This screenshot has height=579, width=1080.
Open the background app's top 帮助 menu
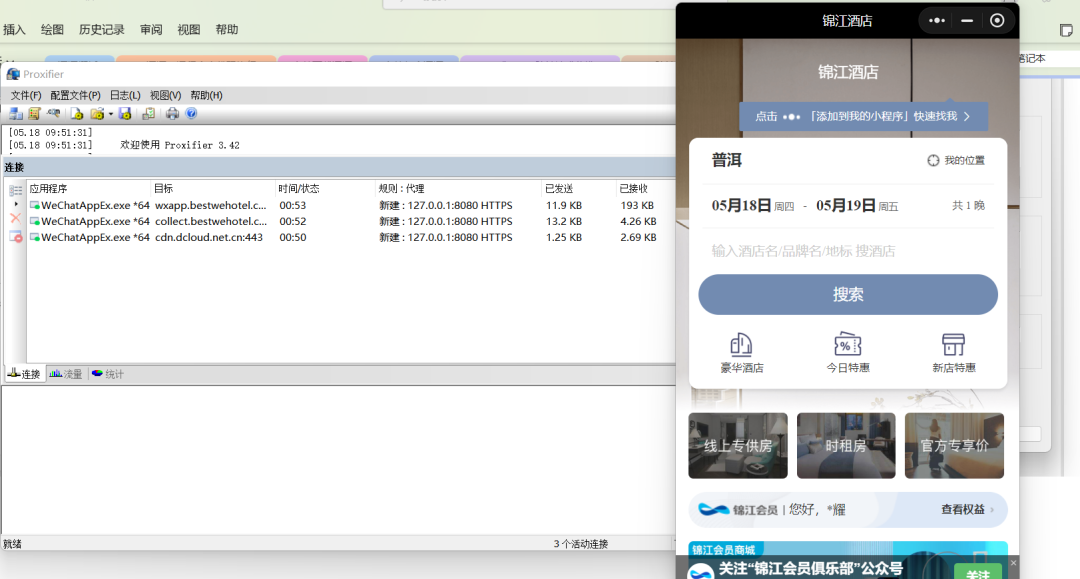(227, 30)
